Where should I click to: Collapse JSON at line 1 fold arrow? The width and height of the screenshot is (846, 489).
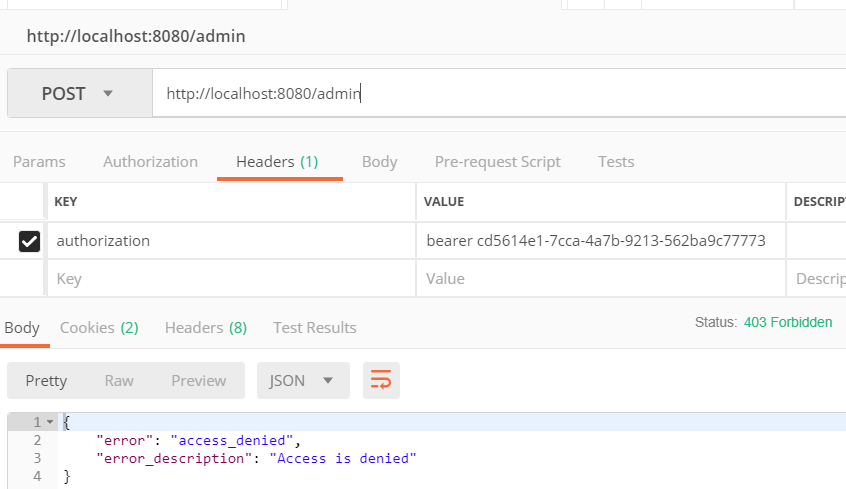(x=50, y=423)
